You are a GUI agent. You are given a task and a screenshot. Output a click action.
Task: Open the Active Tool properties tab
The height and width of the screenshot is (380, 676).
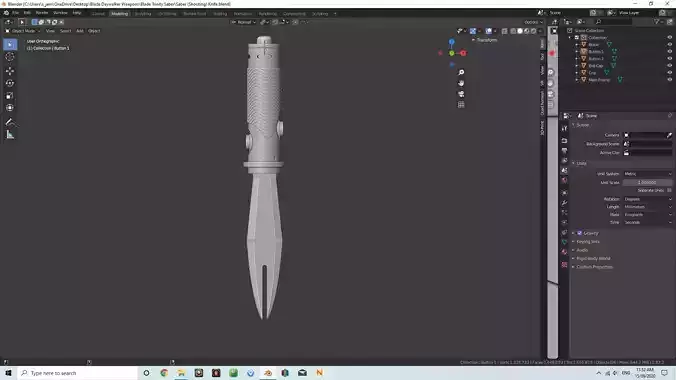[564, 129]
